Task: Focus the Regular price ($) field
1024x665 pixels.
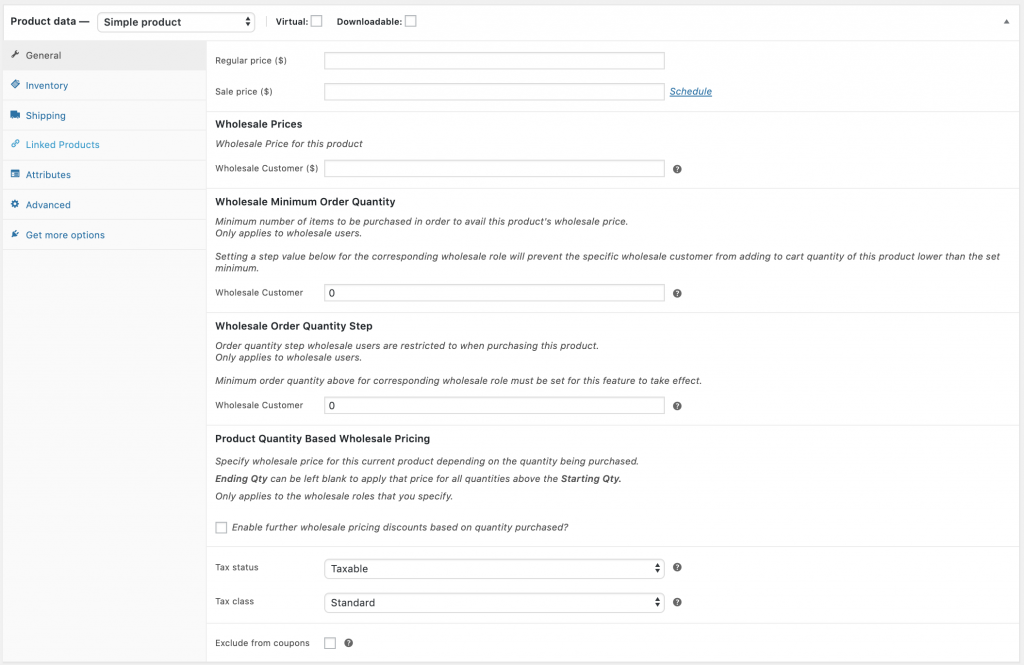Action: (494, 61)
